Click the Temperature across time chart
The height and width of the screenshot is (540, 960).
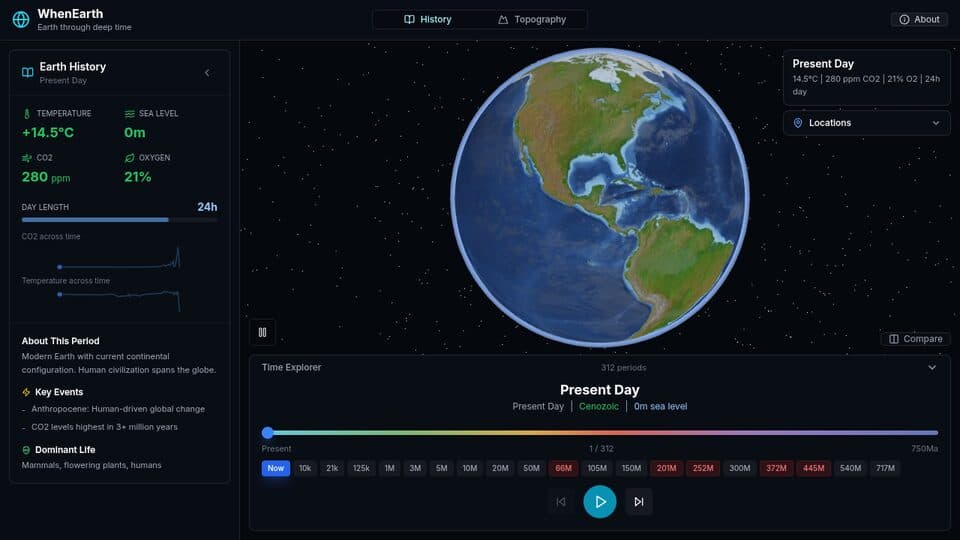point(119,299)
